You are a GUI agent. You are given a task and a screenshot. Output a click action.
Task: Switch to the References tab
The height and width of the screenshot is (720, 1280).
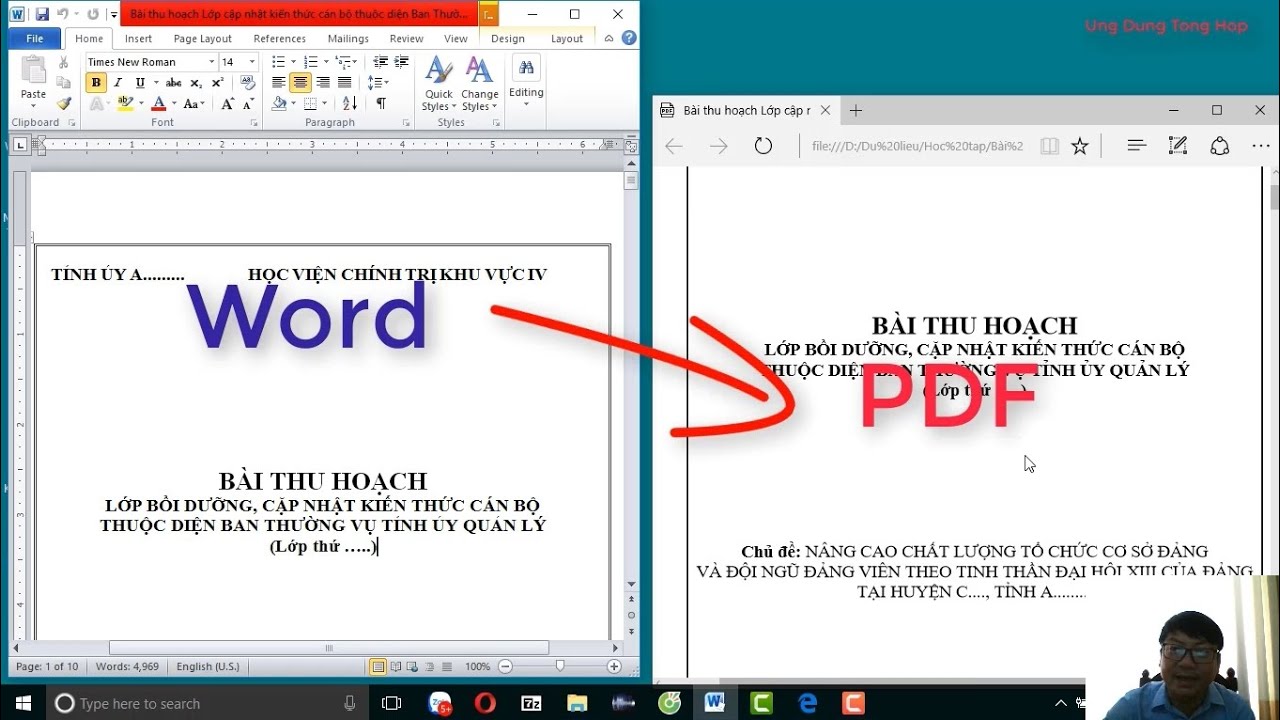[x=280, y=38]
